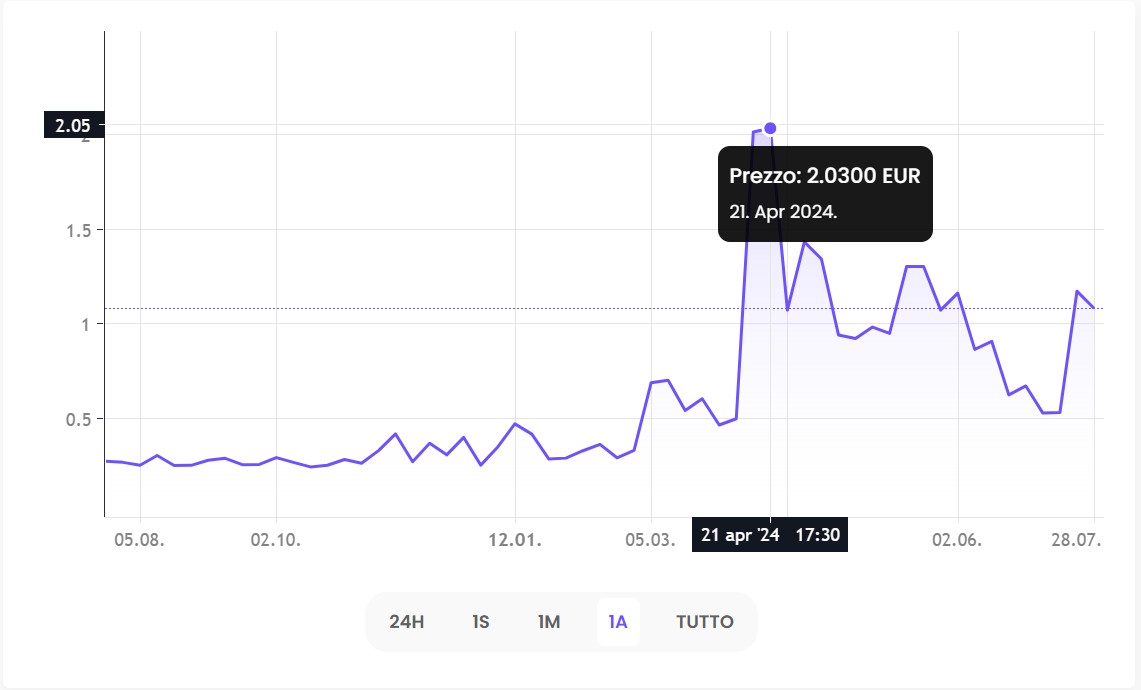
Task: Select the 24H time range
Action: click(407, 622)
